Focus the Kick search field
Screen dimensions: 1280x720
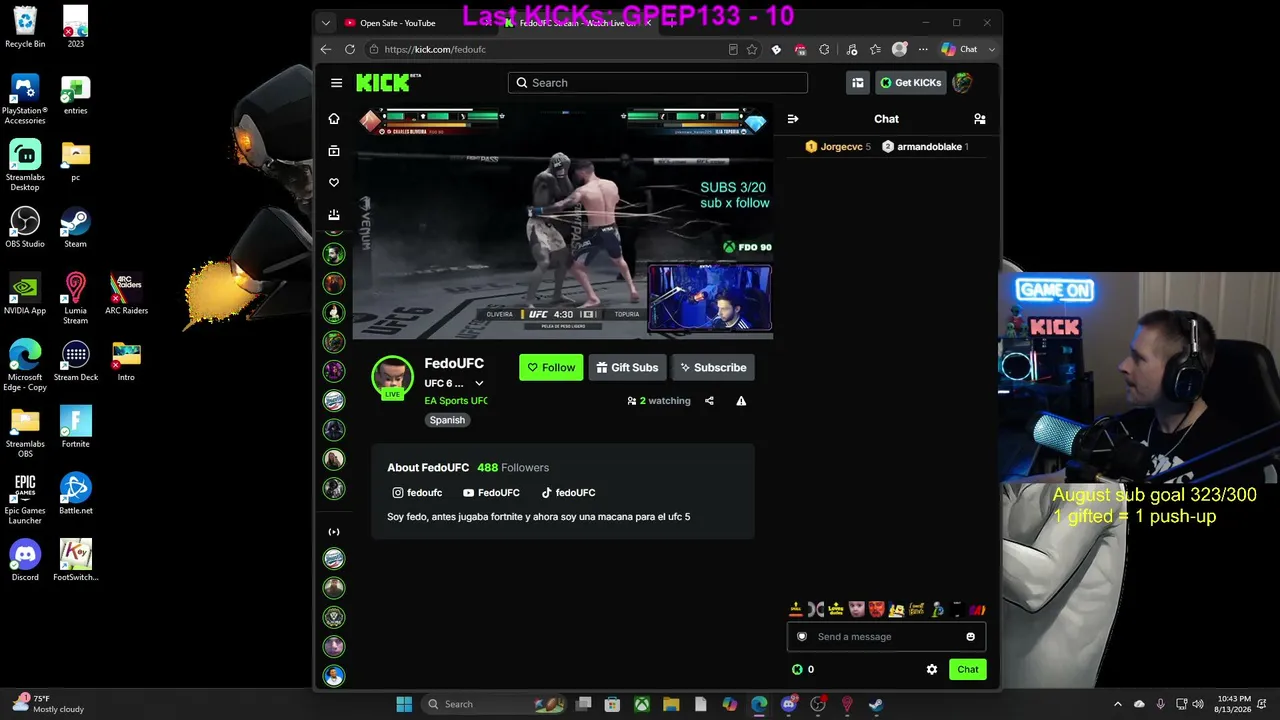658,83
